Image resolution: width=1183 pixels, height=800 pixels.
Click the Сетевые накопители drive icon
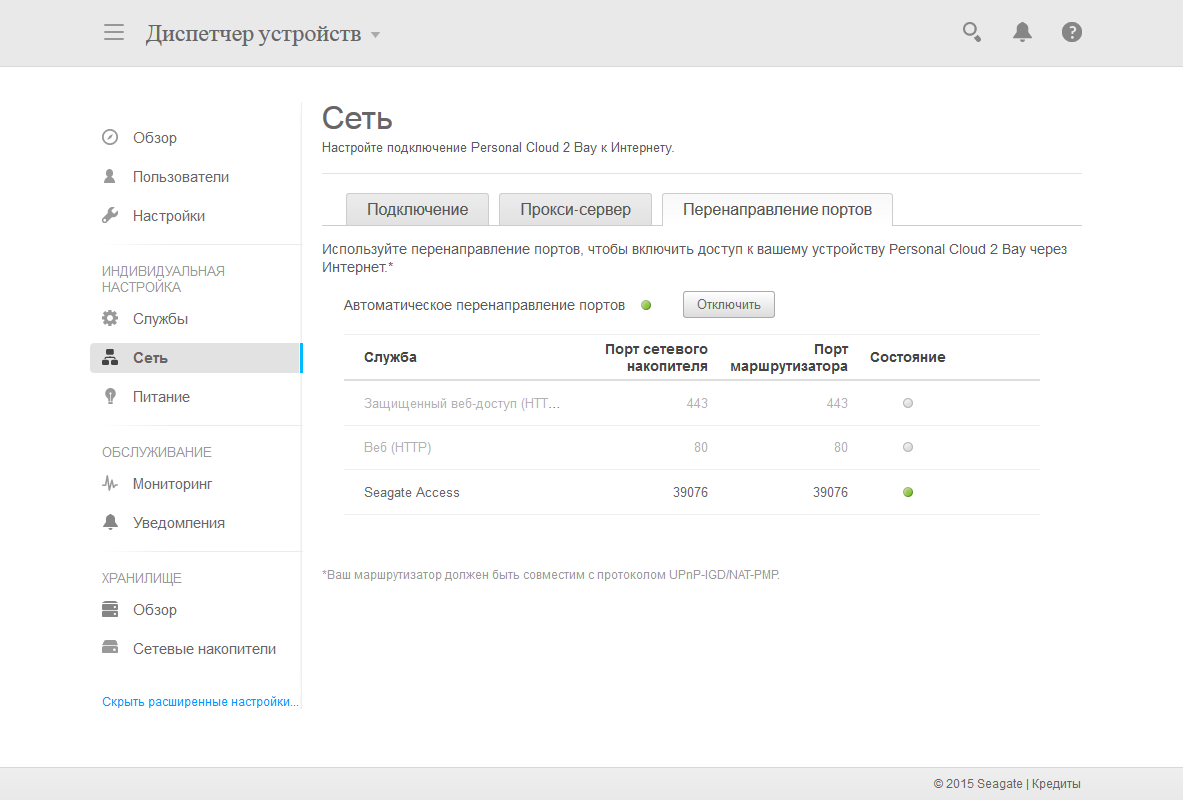click(110, 647)
